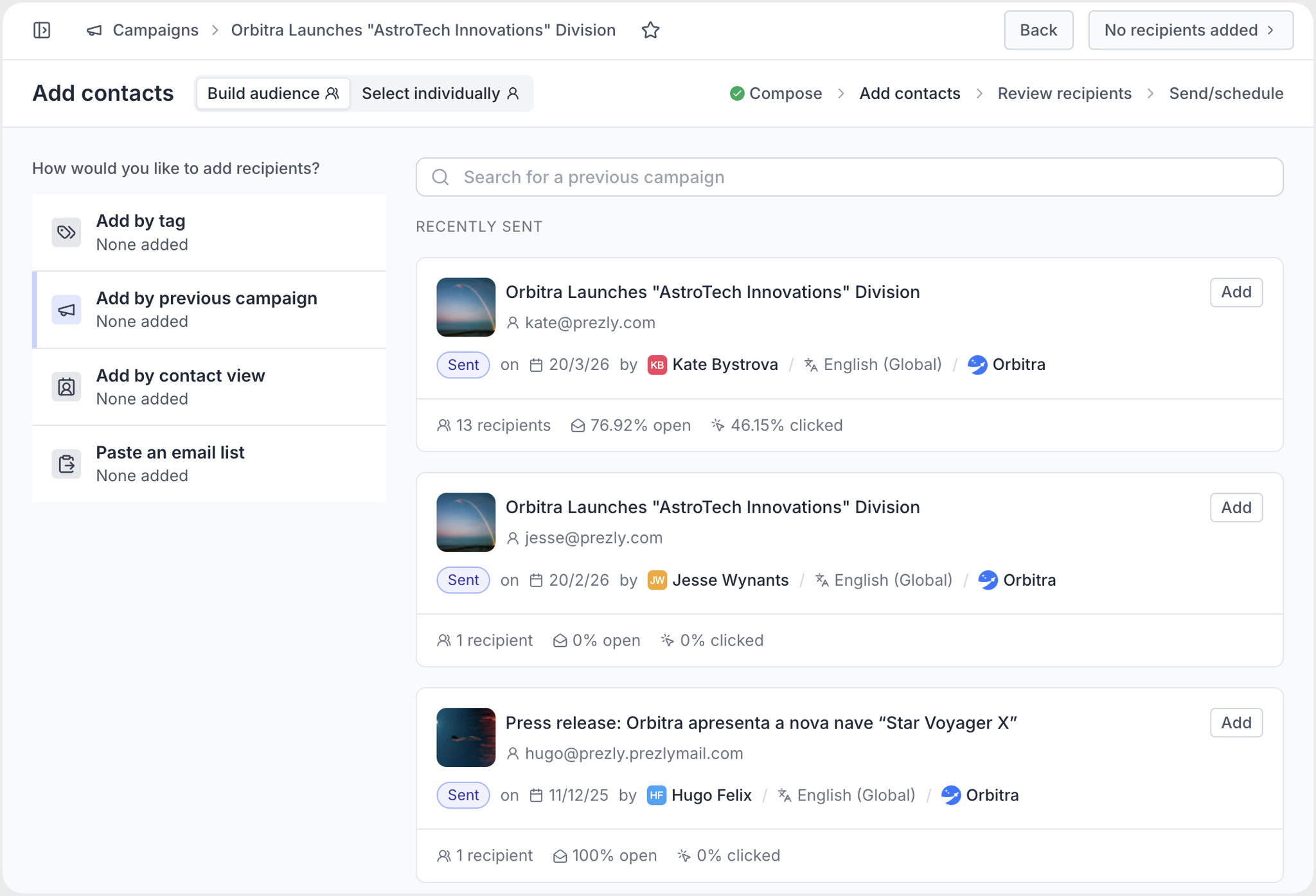Click the JW avatar for Jesse Wynants
Viewport: 1316px width, 896px height.
[x=657, y=580]
